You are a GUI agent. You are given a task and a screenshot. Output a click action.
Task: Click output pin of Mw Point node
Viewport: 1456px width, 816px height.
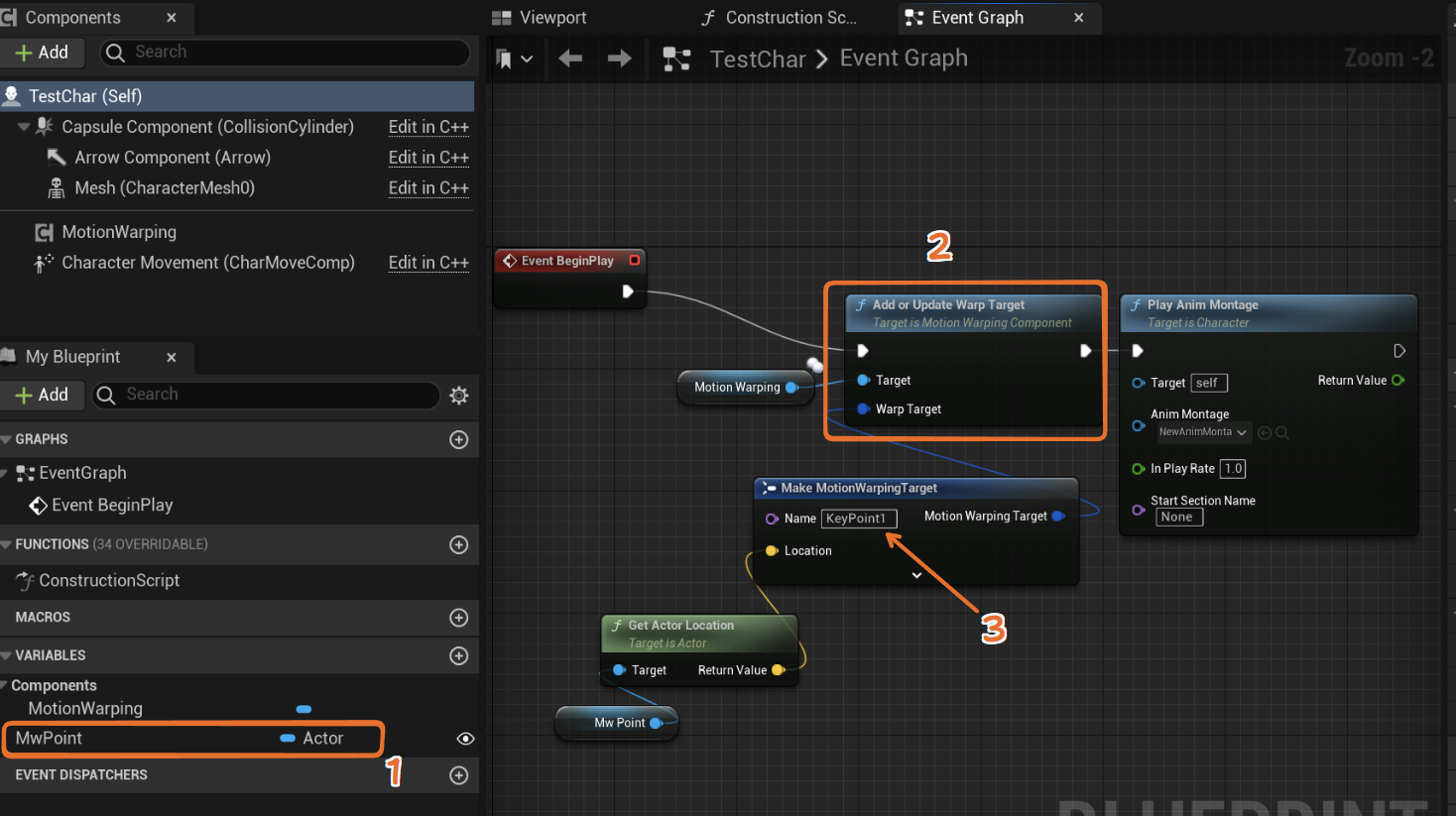coord(657,724)
